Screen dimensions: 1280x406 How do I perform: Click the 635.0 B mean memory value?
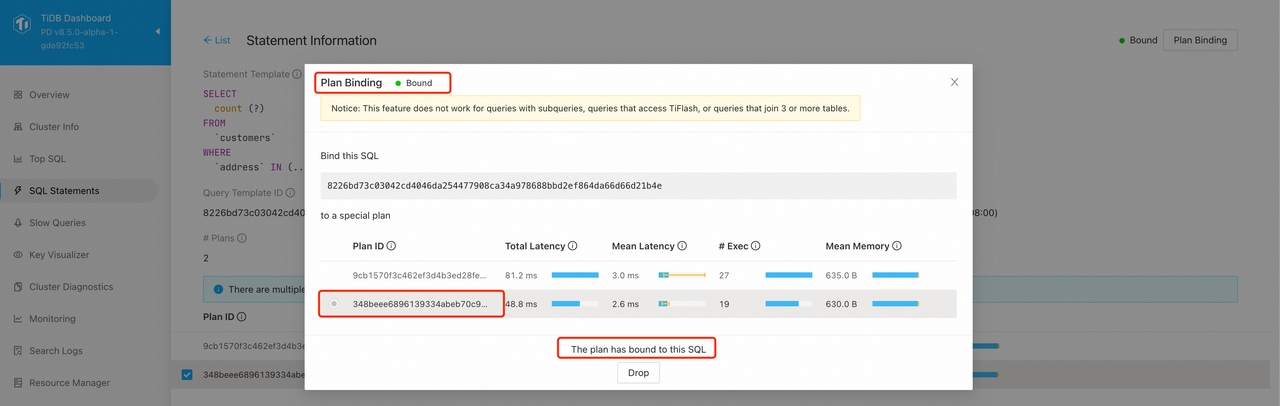click(841, 275)
